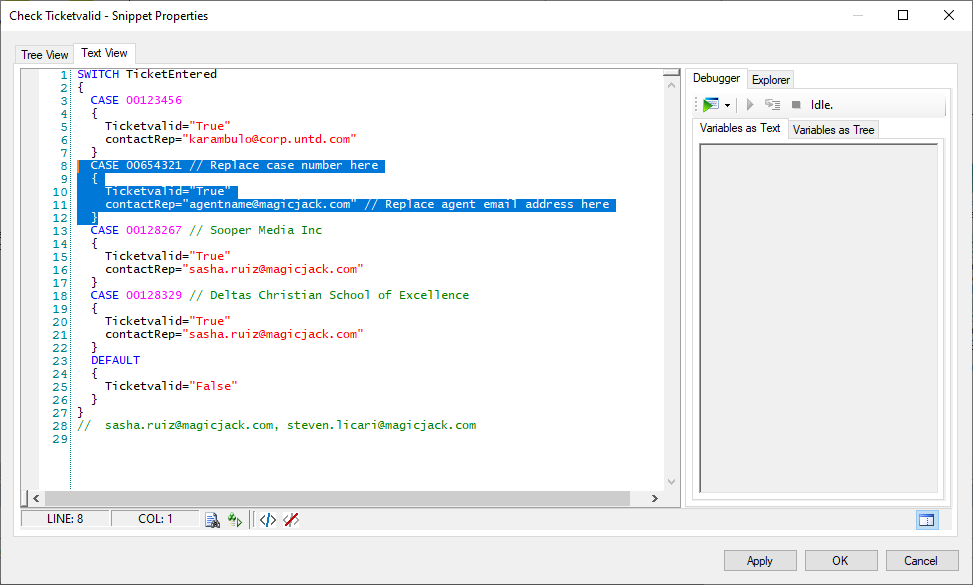Click the CASE 00123456 line
This screenshot has height=585, width=973.
pos(136,100)
